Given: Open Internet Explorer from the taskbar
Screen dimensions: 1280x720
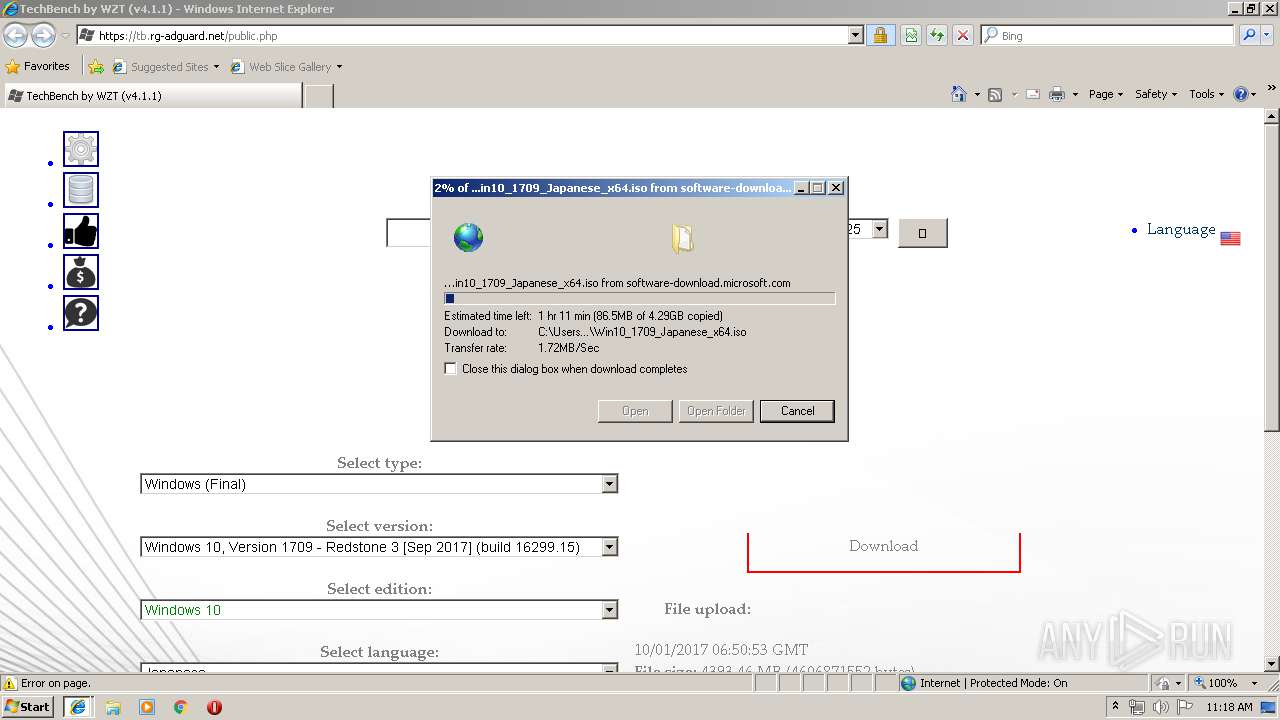Looking at the screenshot, I should [x=77, y=707].
